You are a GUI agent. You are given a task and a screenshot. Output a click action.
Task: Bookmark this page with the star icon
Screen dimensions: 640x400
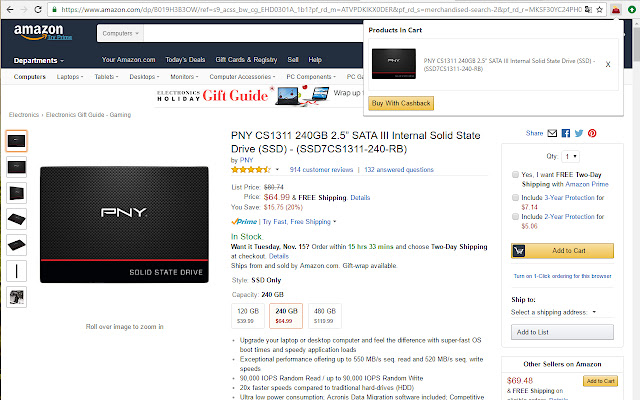tap(599, 9)
